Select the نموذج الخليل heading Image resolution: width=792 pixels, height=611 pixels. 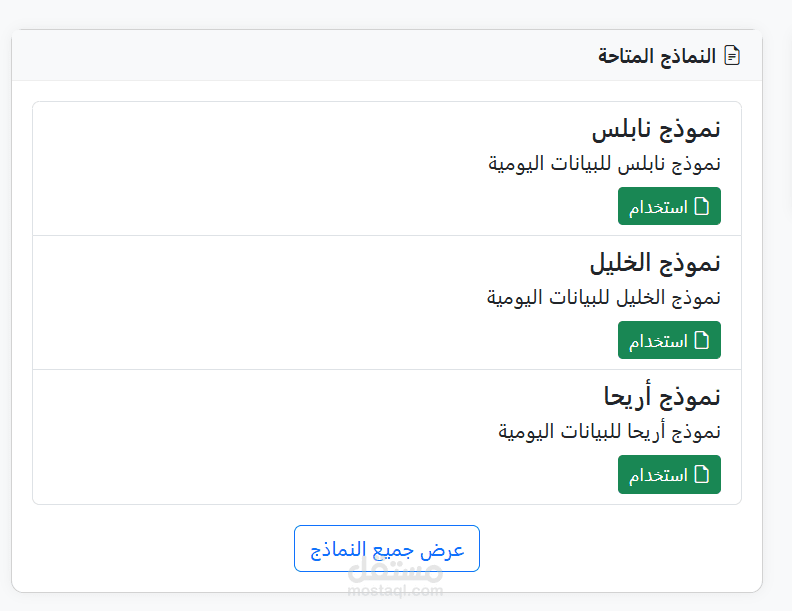click(655, 263)
